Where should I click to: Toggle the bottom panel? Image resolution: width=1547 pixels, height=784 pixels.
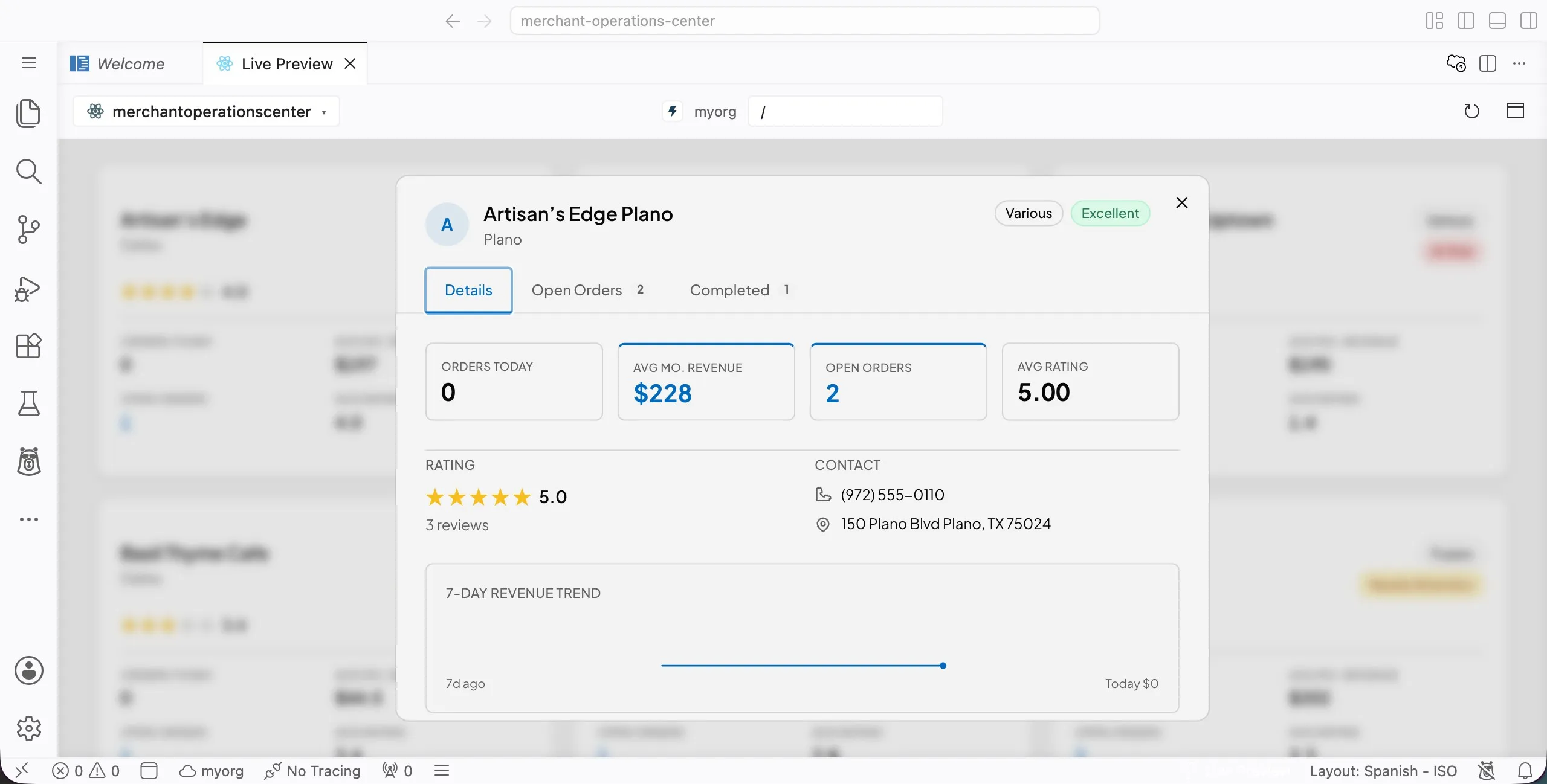[1497, 21]
